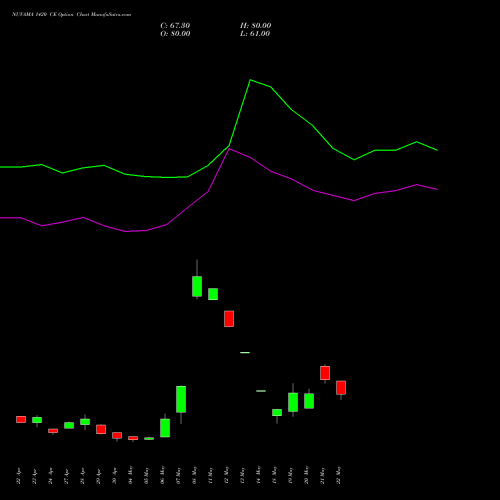
Task: Select the green candlestick for 19 May
Action: click(293, 402)
